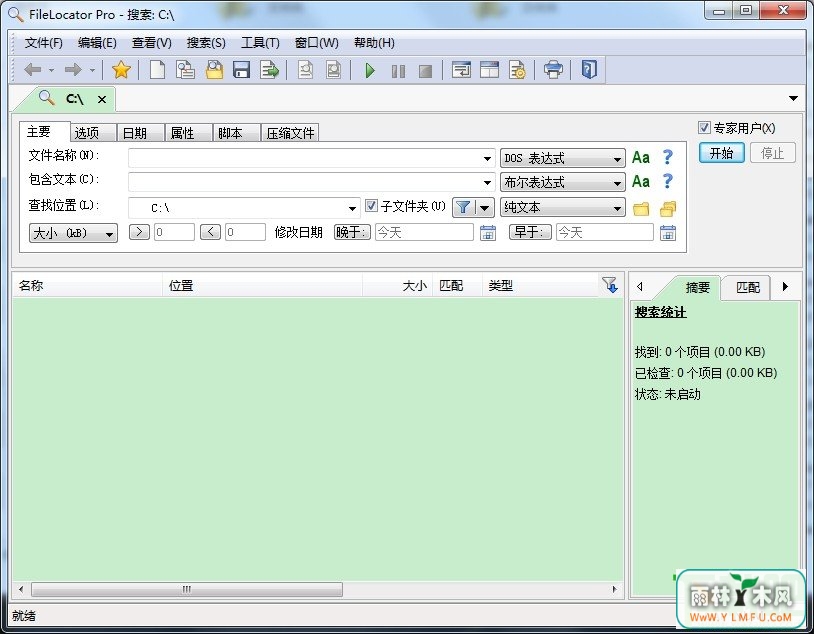The width and height of the screenshot is (814, 634).
Task: Toggle the less-than size button
Action: click(210, 232)
